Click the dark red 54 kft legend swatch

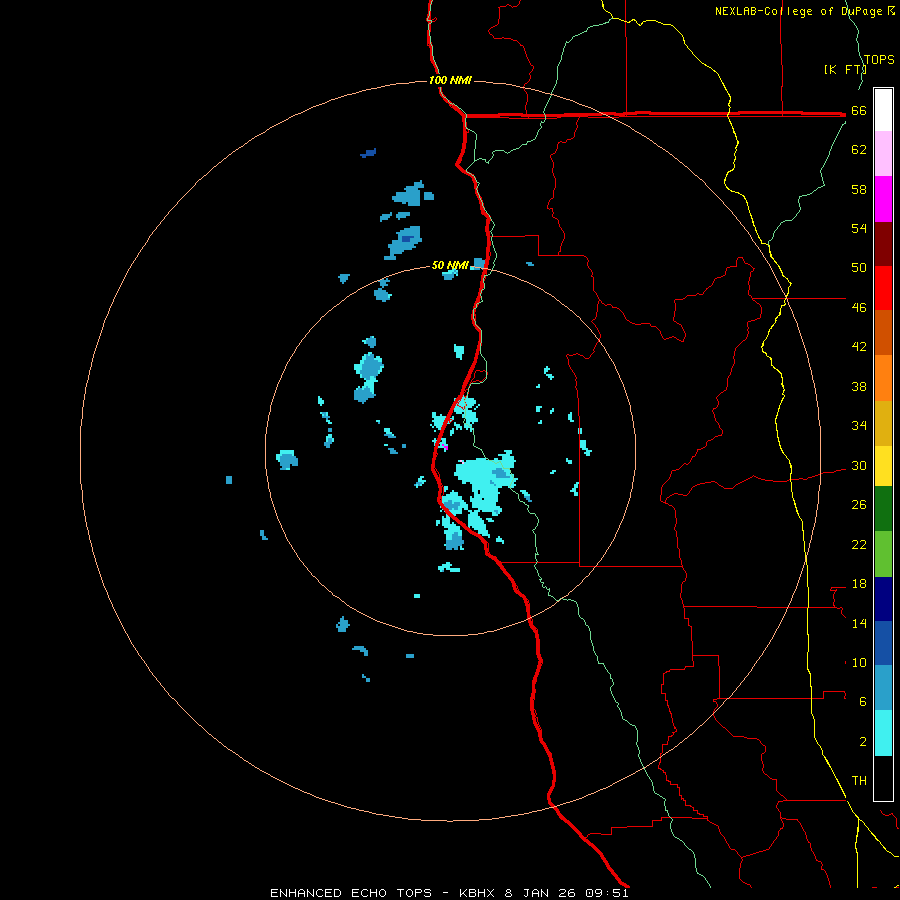pyautogui.click(x=883, y=243)
